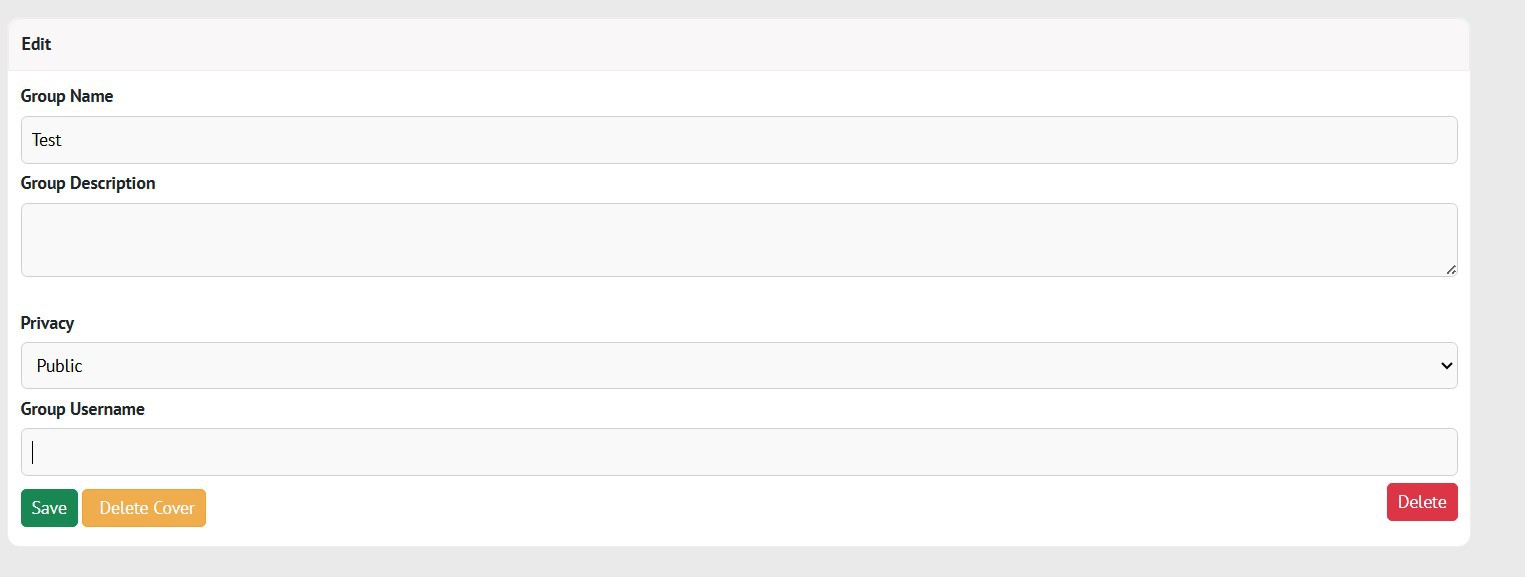Click the Group Name field containing Test

coord(738,139)
